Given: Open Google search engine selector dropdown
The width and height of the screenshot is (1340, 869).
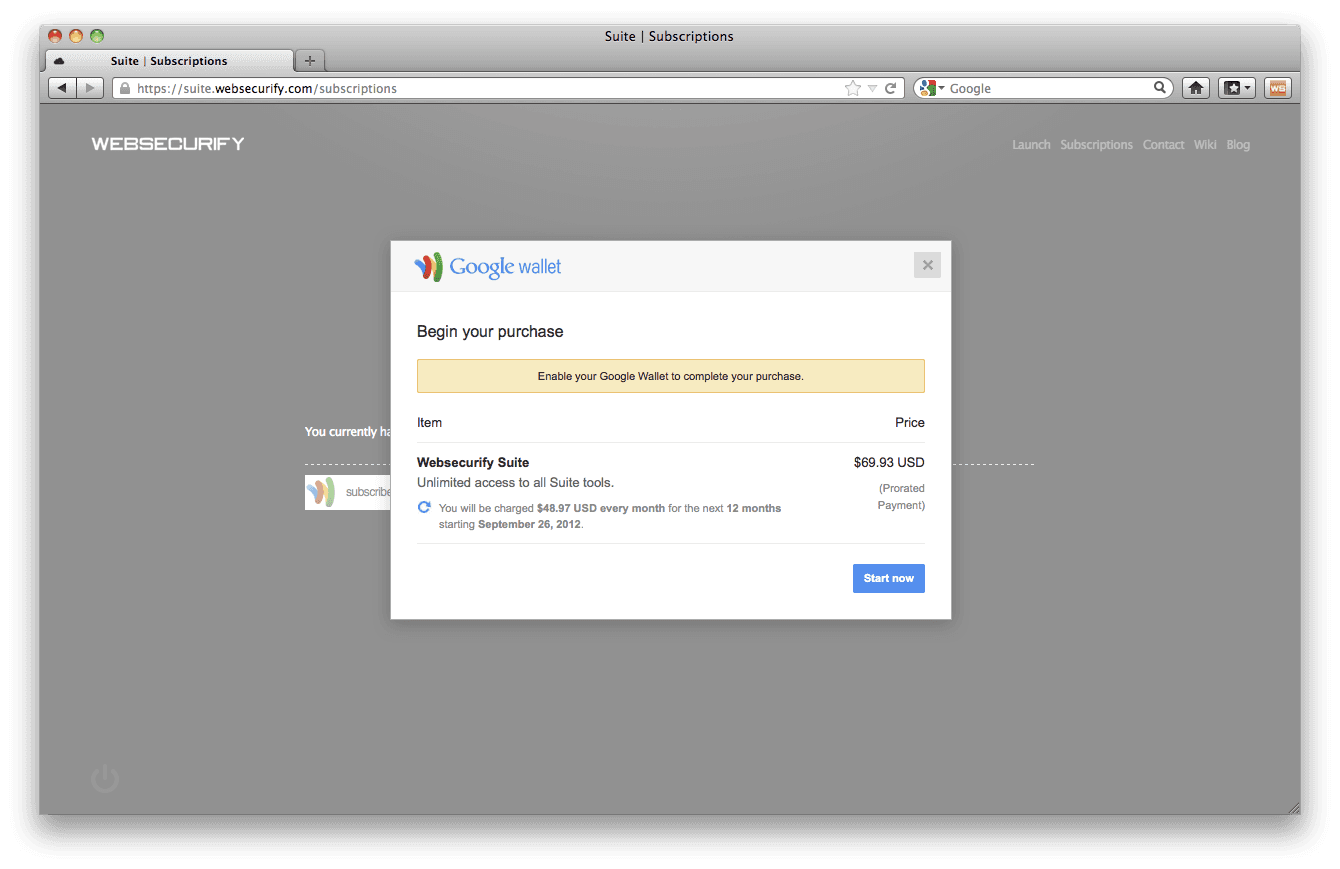Looking at the screenshot, I should (x=931, y=88).
